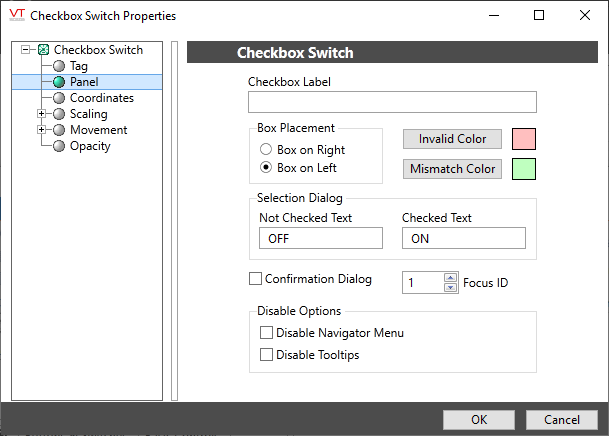Click the Scaling node sphere icon

59,114
